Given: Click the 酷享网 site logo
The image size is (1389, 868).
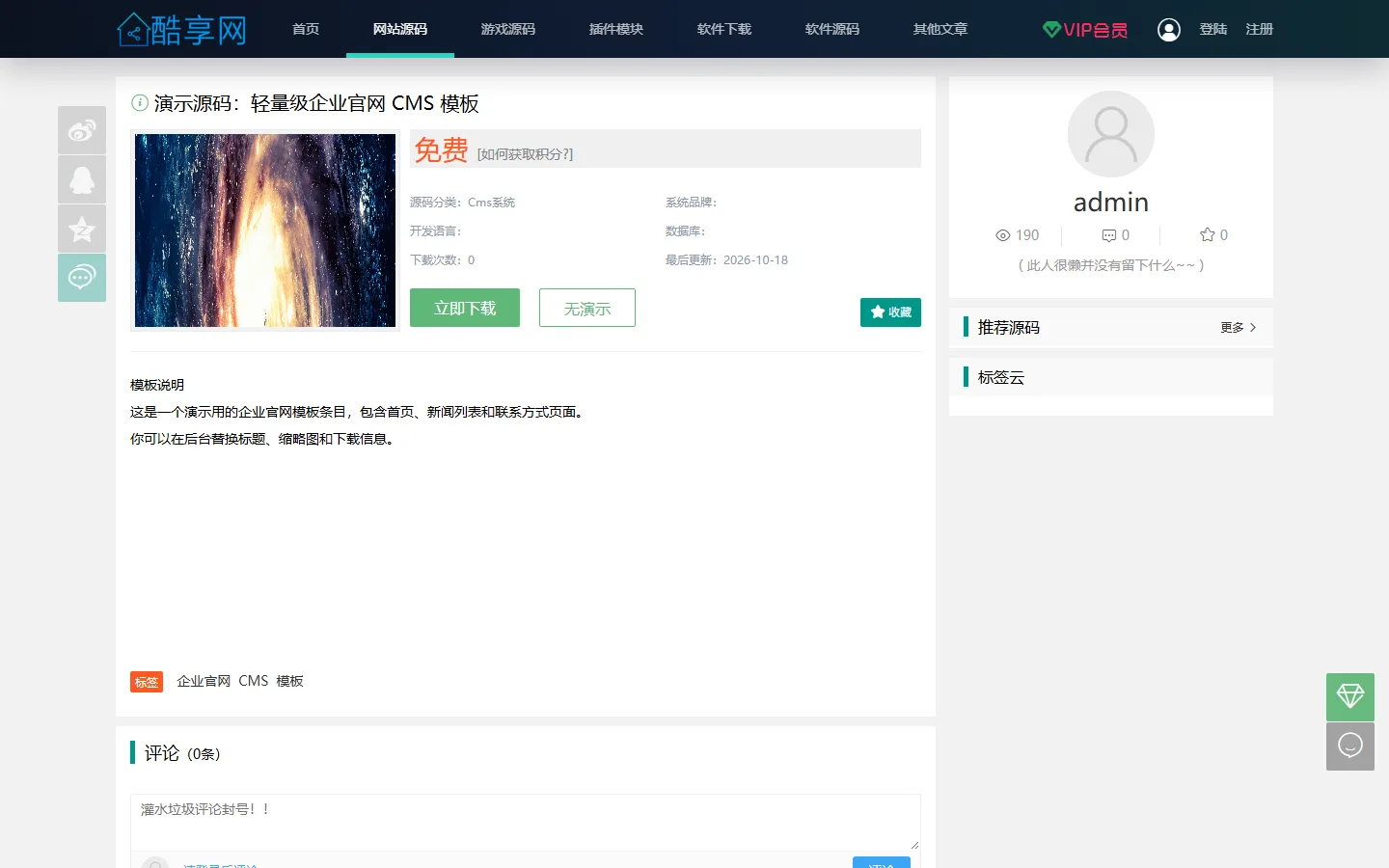Looking at the screenshot, I should tap(181, 30).
